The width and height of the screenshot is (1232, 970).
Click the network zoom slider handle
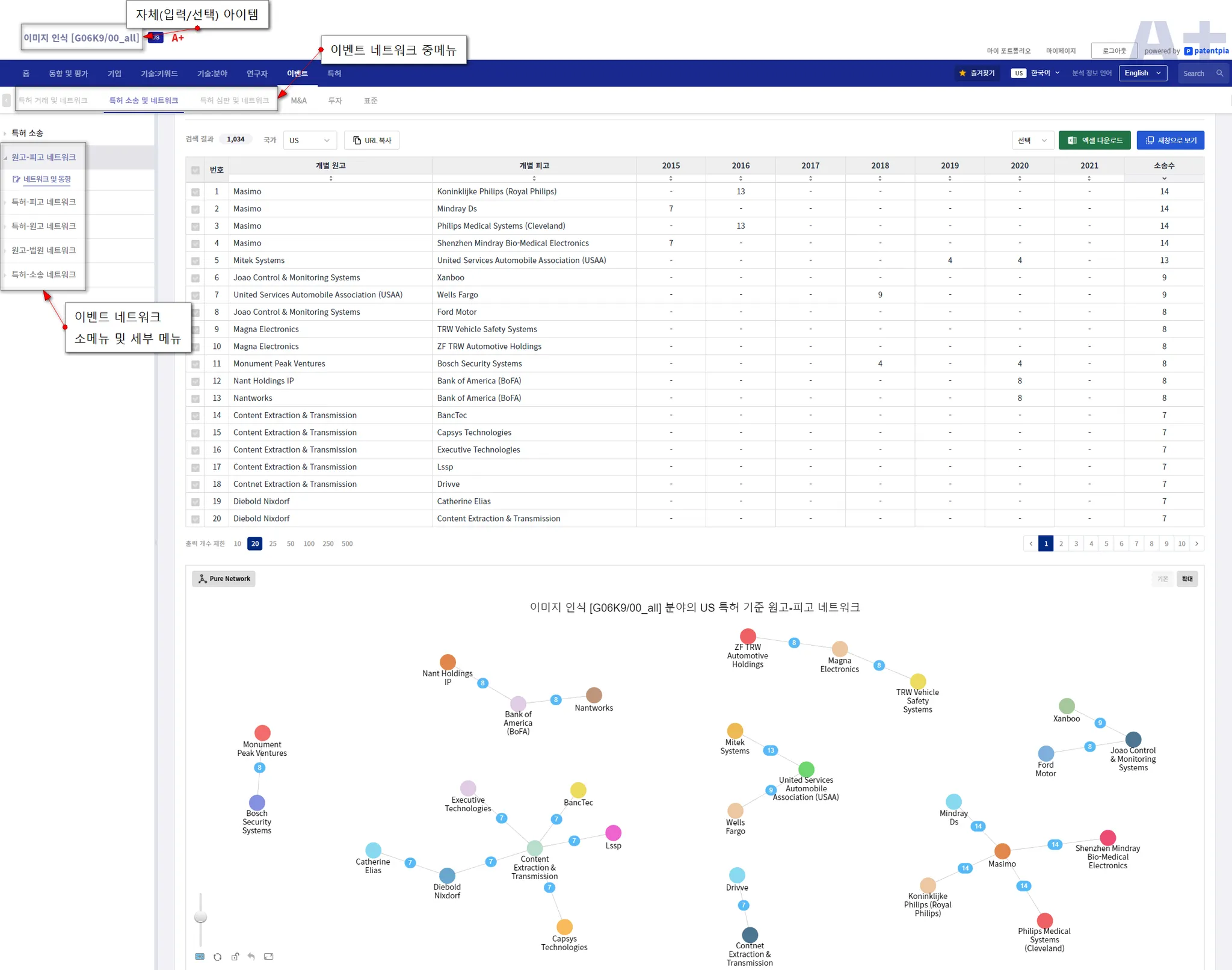pyautogui.click(x=200, y=917)
